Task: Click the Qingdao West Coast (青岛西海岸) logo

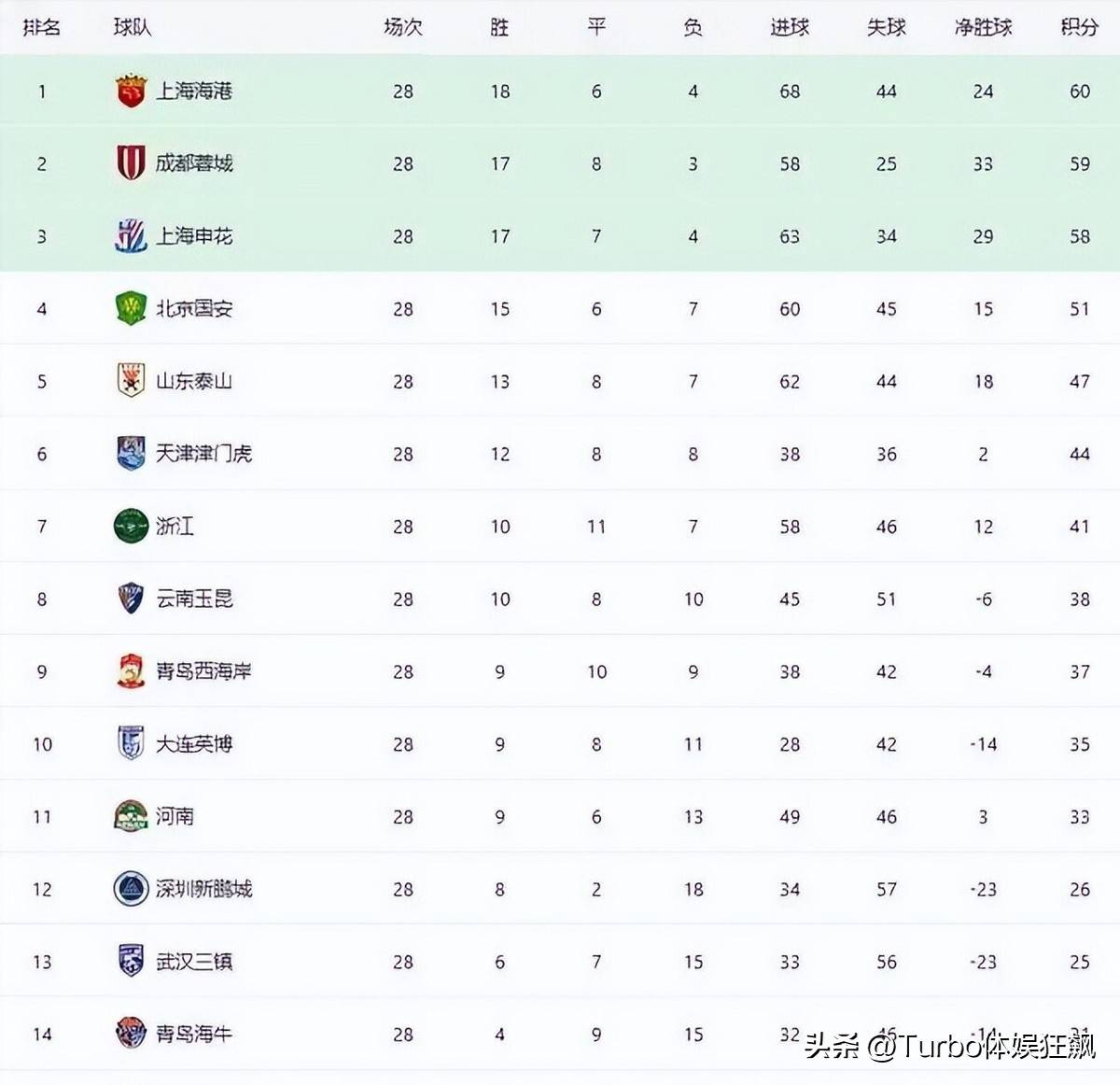Action: click(x=131, y=671)
